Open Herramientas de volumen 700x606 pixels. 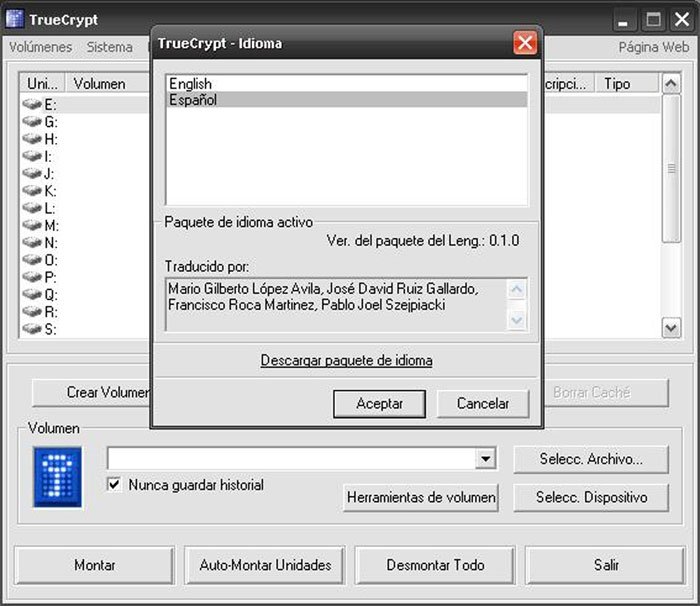pyautogui.click(x=421, y=497)
